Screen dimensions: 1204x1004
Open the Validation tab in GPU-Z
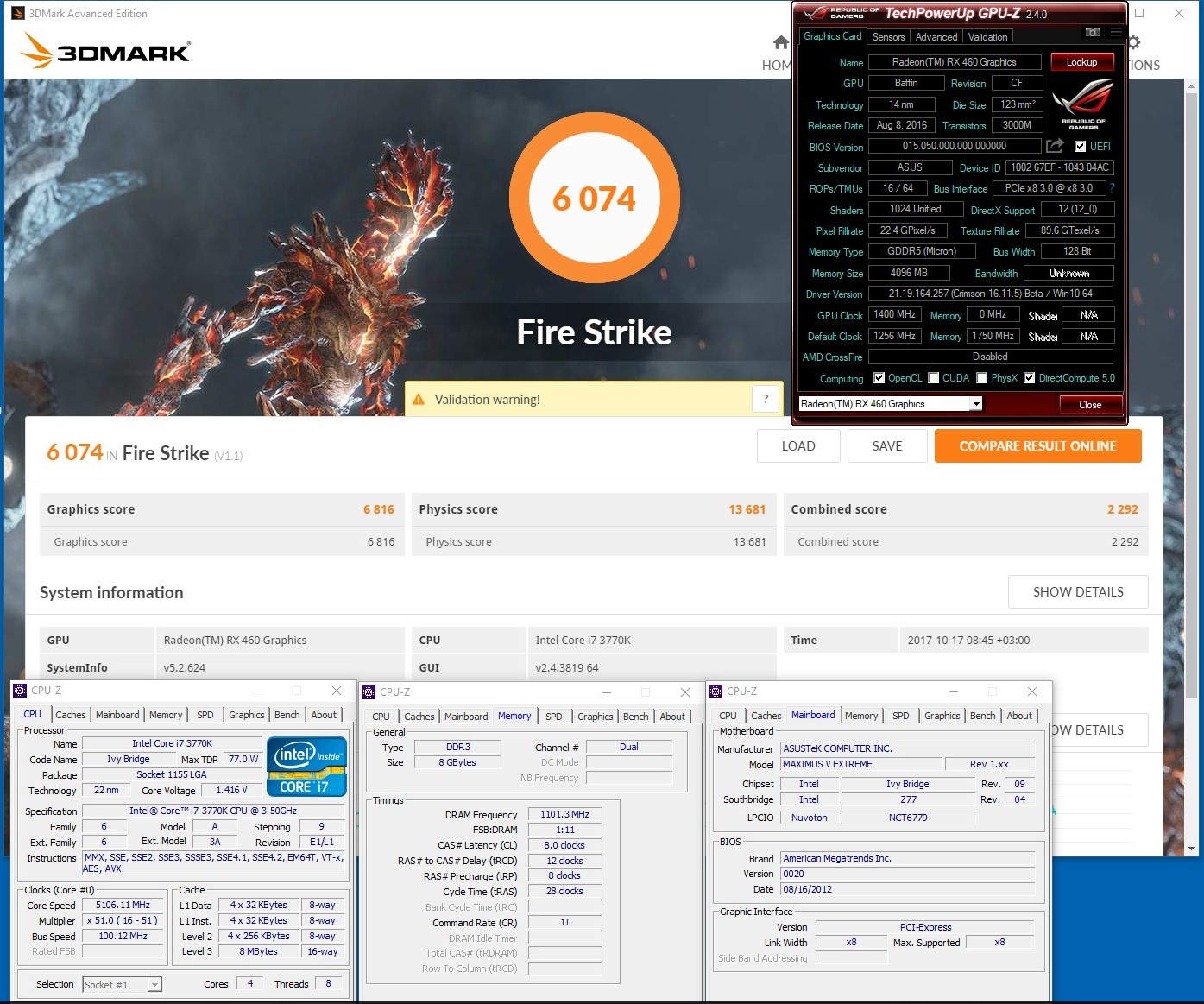[x=987, y=37]
